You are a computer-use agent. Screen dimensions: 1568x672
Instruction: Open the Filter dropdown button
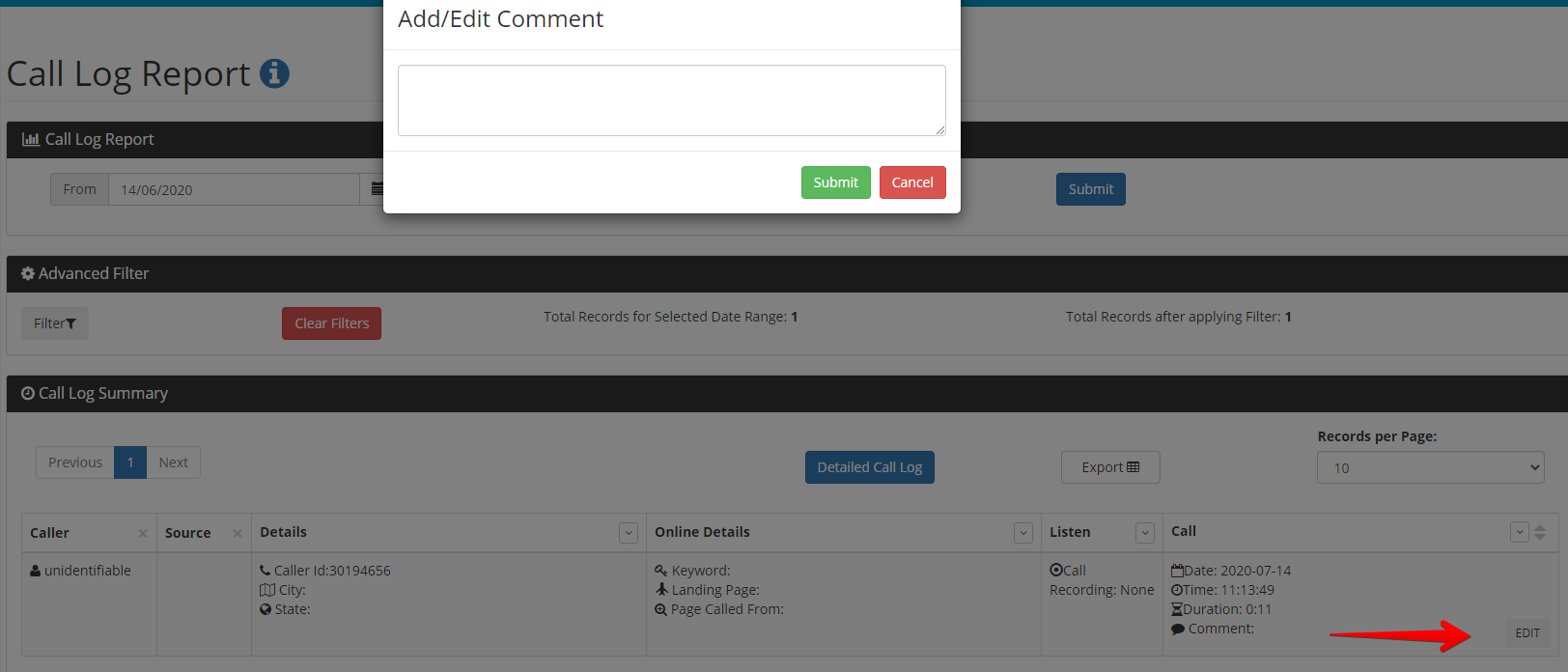[x=55, y=323]
